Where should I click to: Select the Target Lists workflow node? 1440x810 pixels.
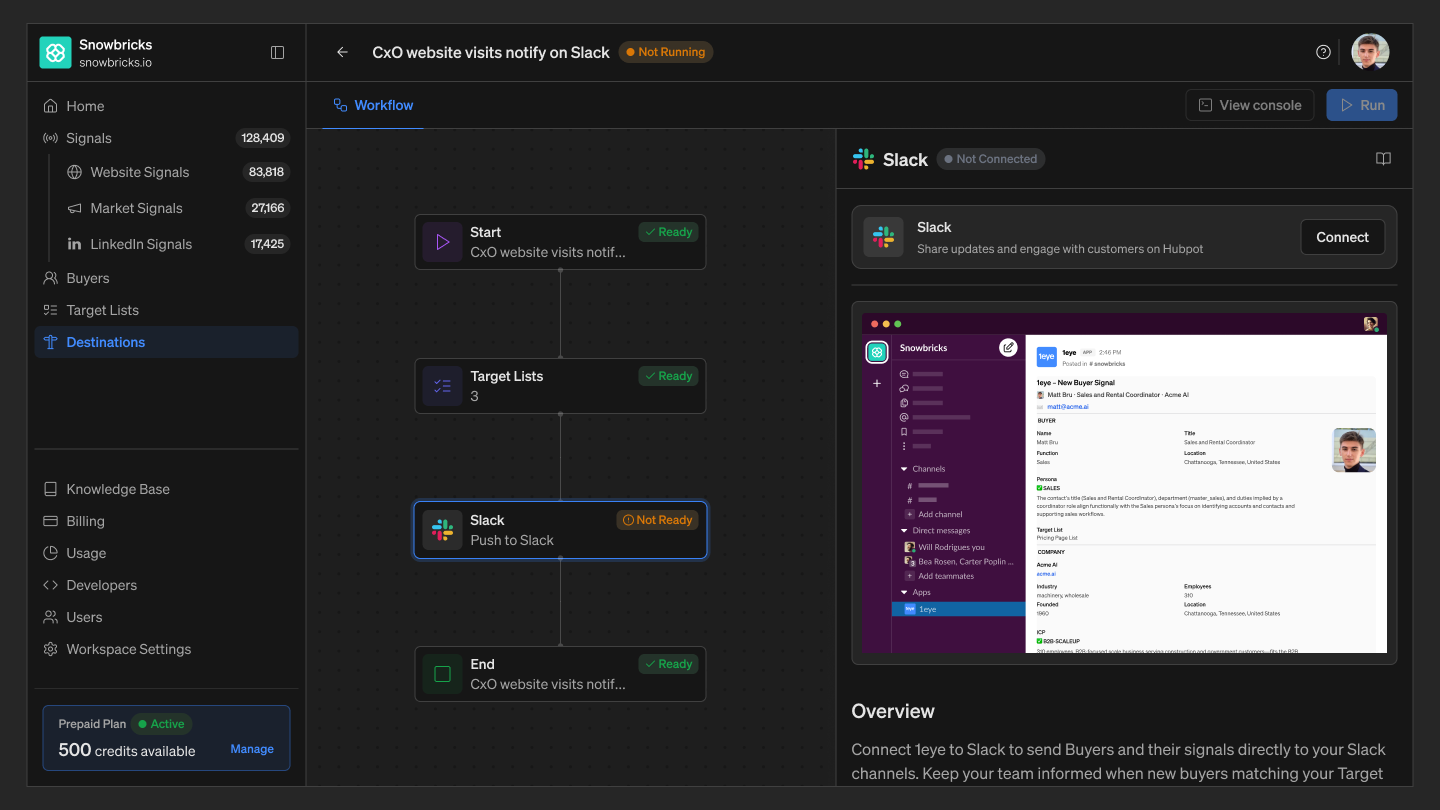(560, 386)
